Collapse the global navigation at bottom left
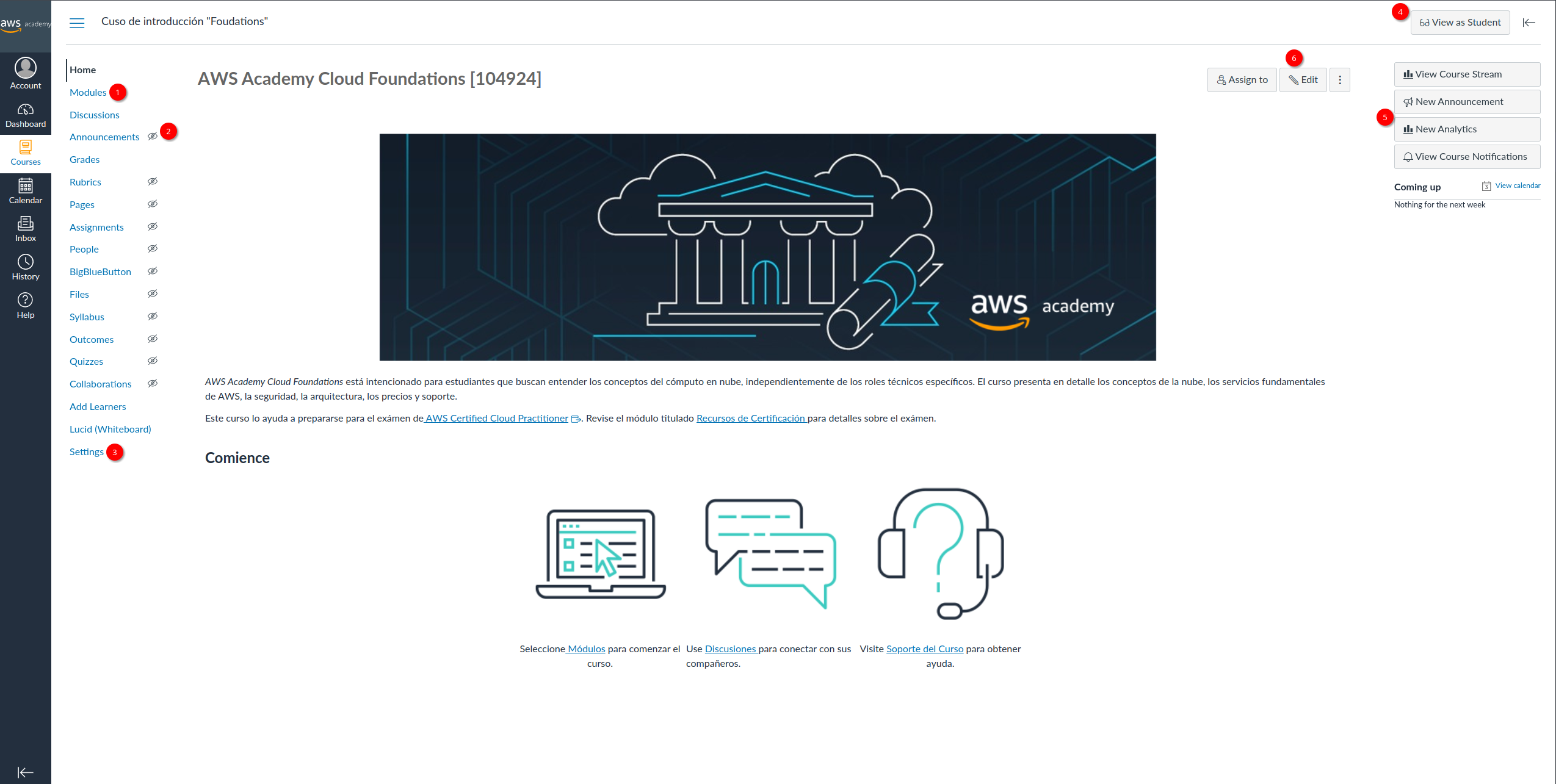 pyautogui.click(x=25, y=772)
